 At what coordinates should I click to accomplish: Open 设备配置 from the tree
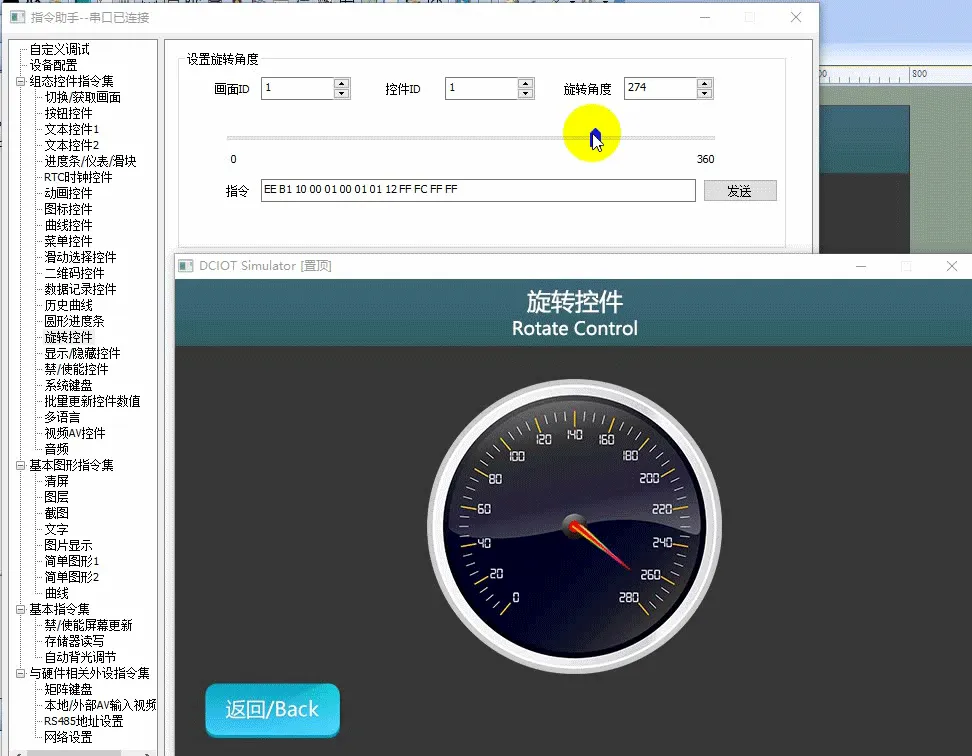(53, 65)
